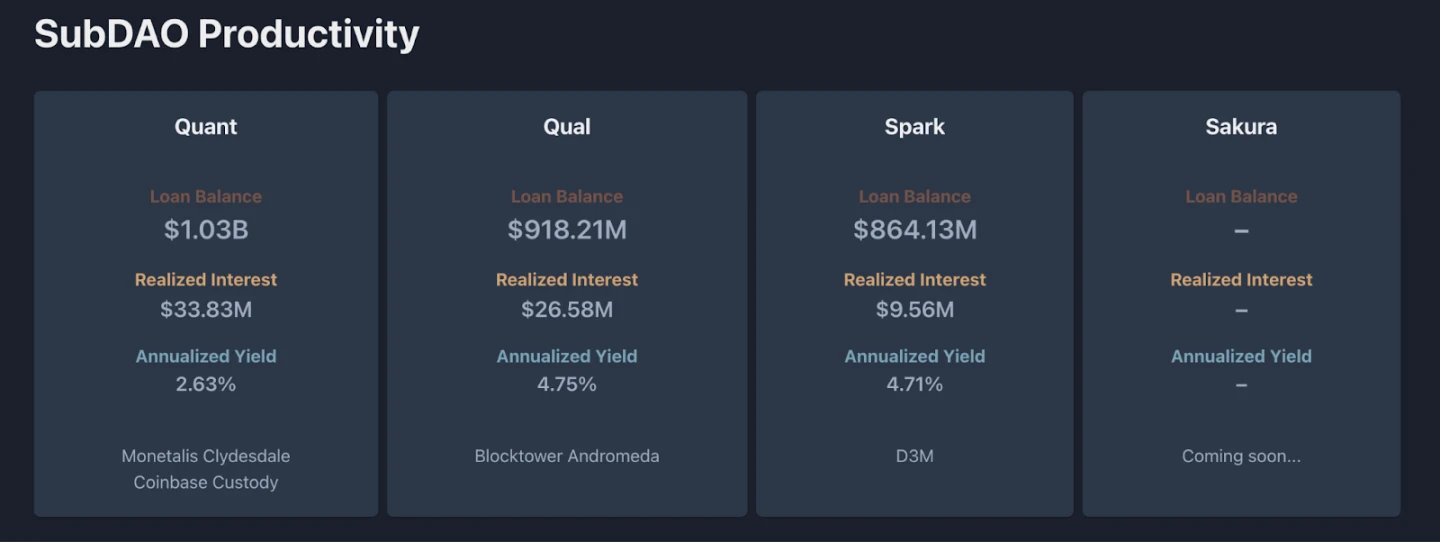The height and width of the screenshot is (542, 1440).
Task: Click Qual realized interest $26.58M
Action: pyautogui.click(x=567, y=310)
